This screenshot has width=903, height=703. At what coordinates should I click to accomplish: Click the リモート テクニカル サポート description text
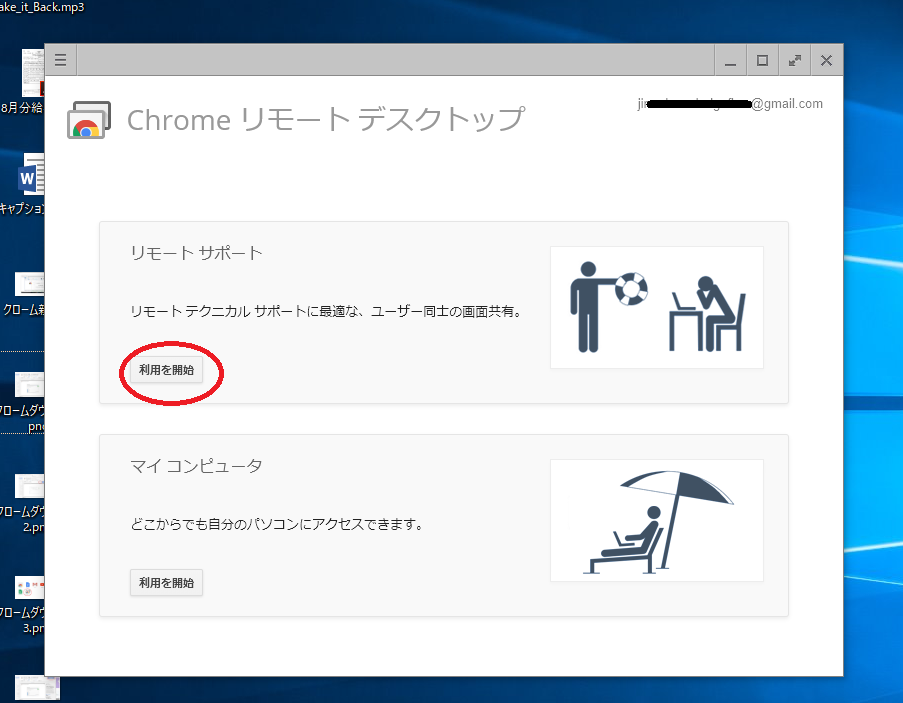[326, 311]
